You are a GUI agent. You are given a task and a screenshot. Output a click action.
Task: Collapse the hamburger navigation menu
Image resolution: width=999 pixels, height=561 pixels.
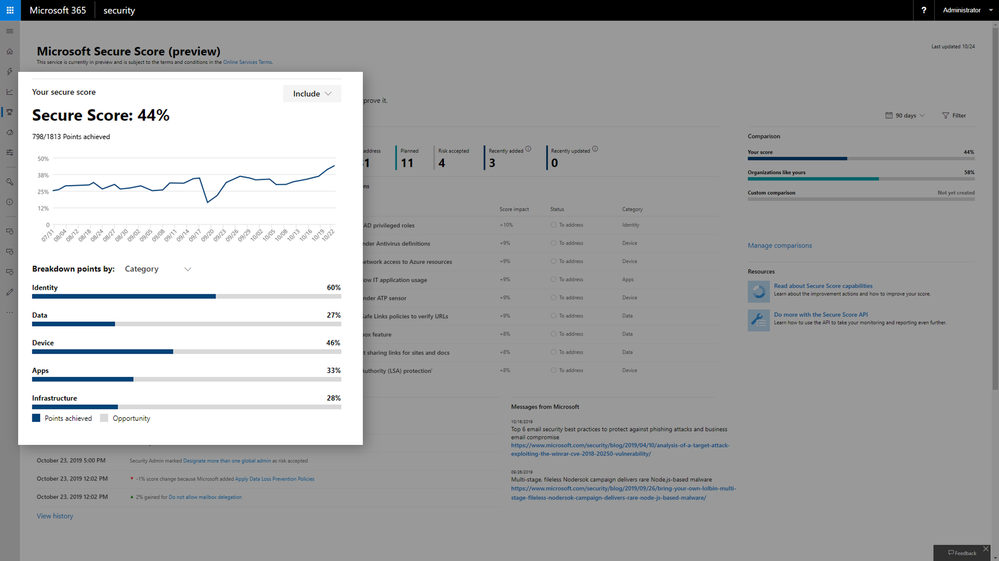(10, 31)
